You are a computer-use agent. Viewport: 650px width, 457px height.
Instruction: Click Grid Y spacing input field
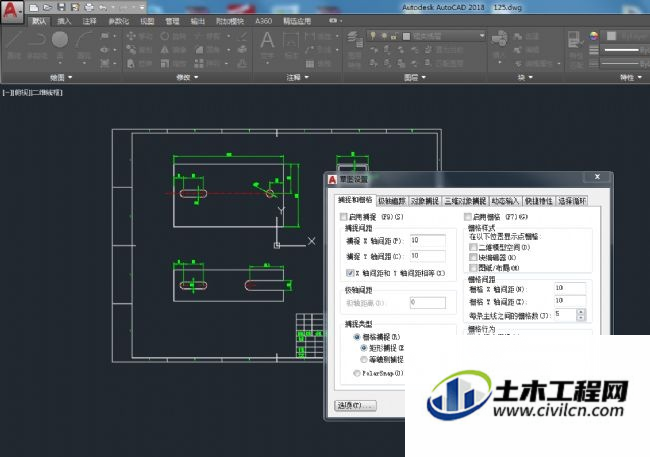tap(570, 301)
